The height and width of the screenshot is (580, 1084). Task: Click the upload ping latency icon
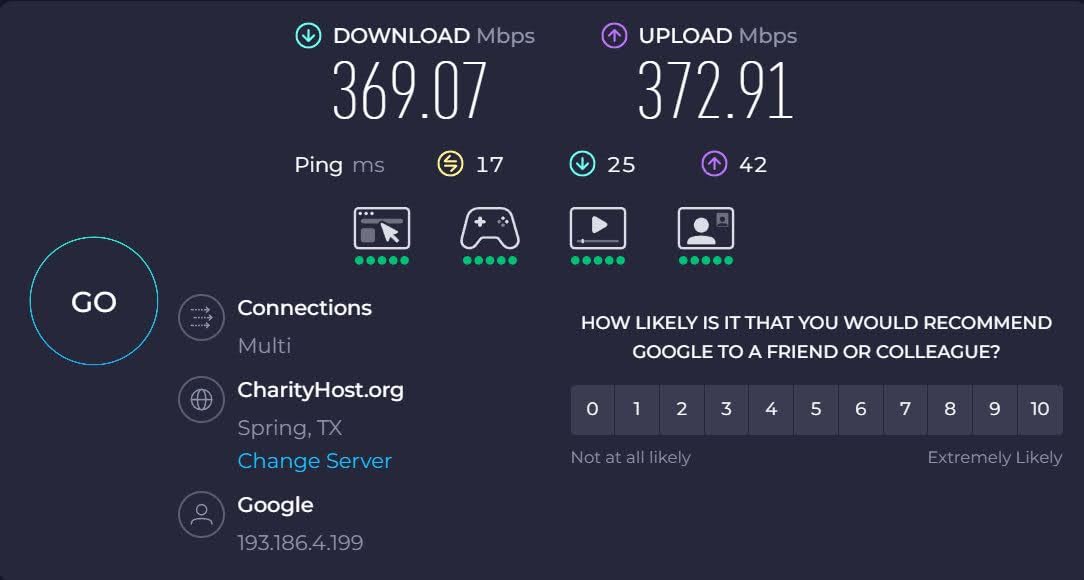(714, 165)
